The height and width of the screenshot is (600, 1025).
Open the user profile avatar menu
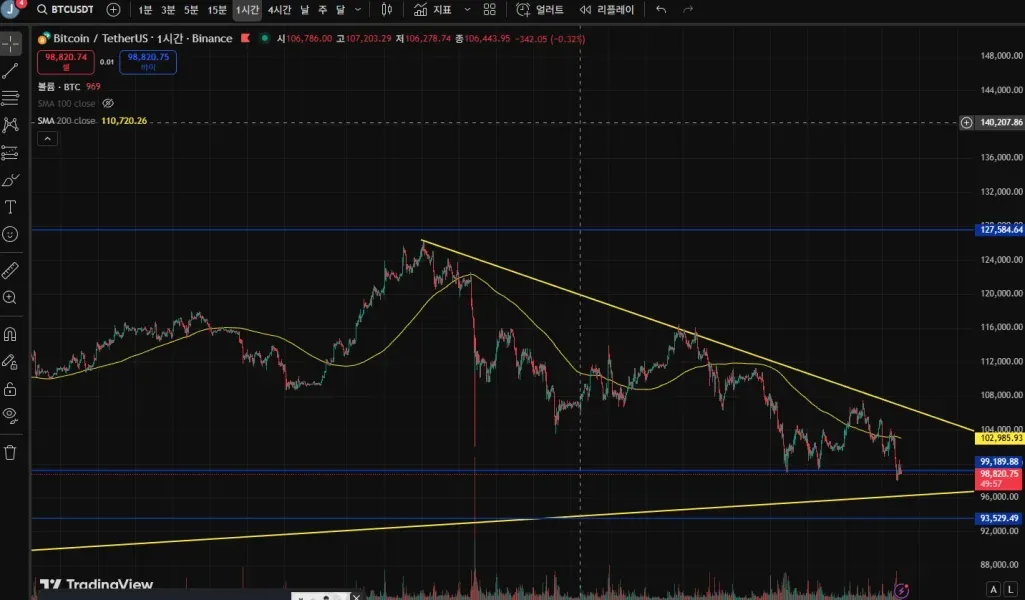tap(10, 8)
